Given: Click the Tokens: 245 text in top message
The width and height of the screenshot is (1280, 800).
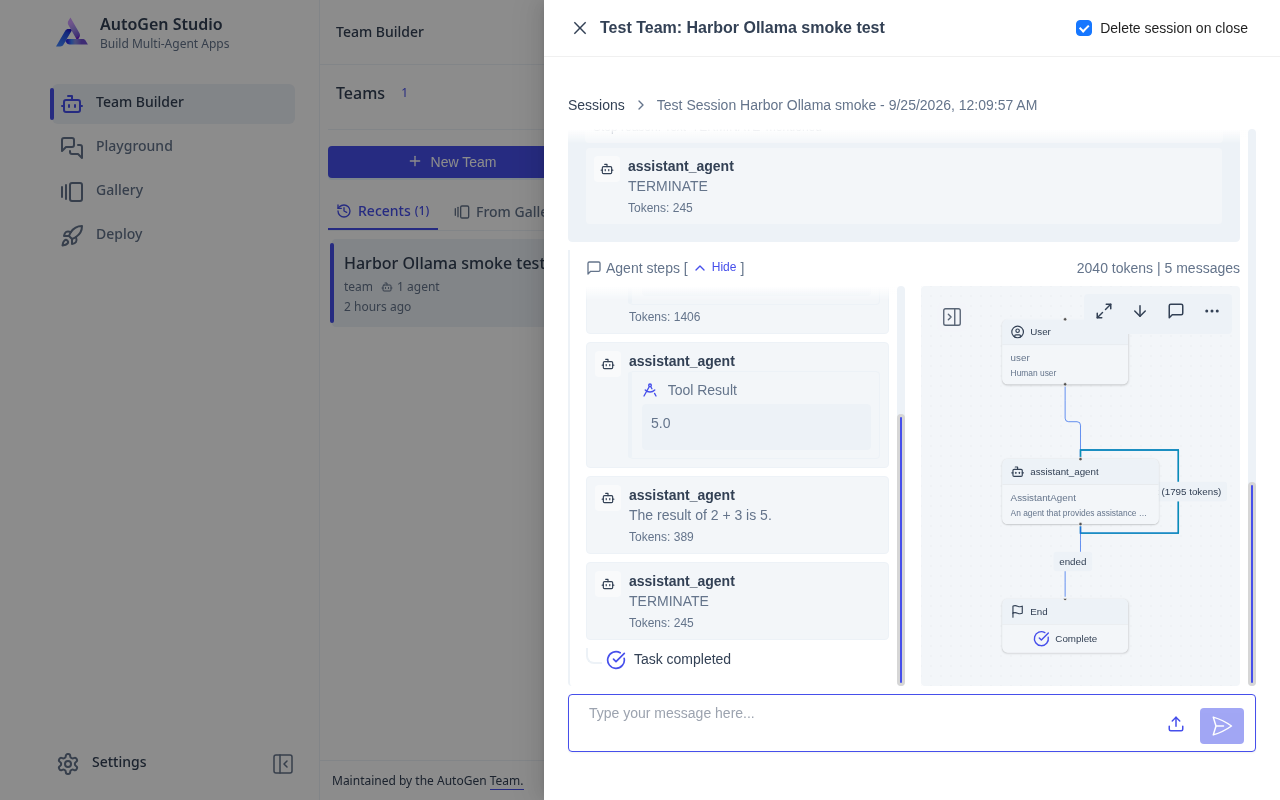Looking at the screenshot, I should click(660, 208).
